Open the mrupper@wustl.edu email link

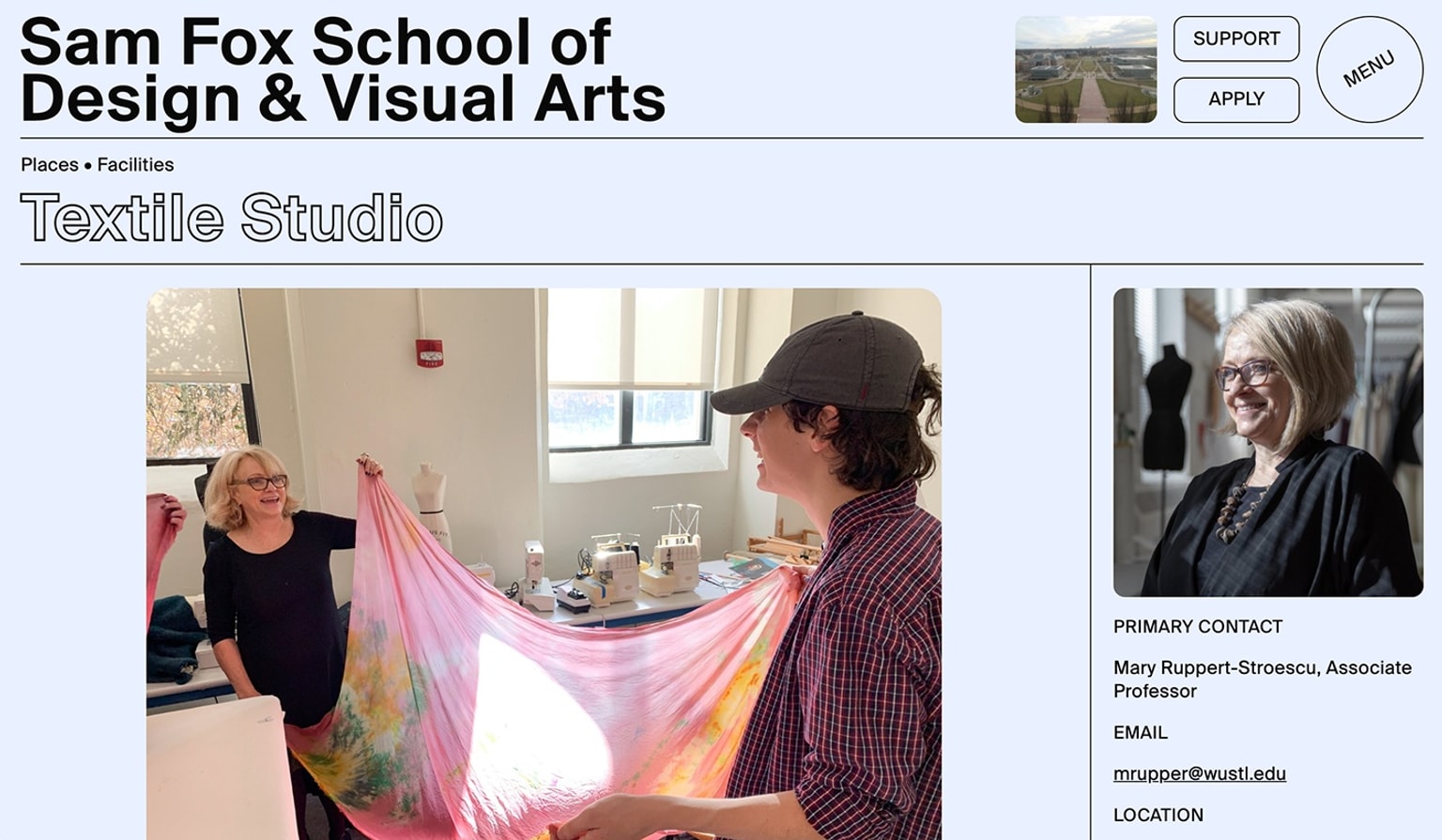(x=1200, y=773)
